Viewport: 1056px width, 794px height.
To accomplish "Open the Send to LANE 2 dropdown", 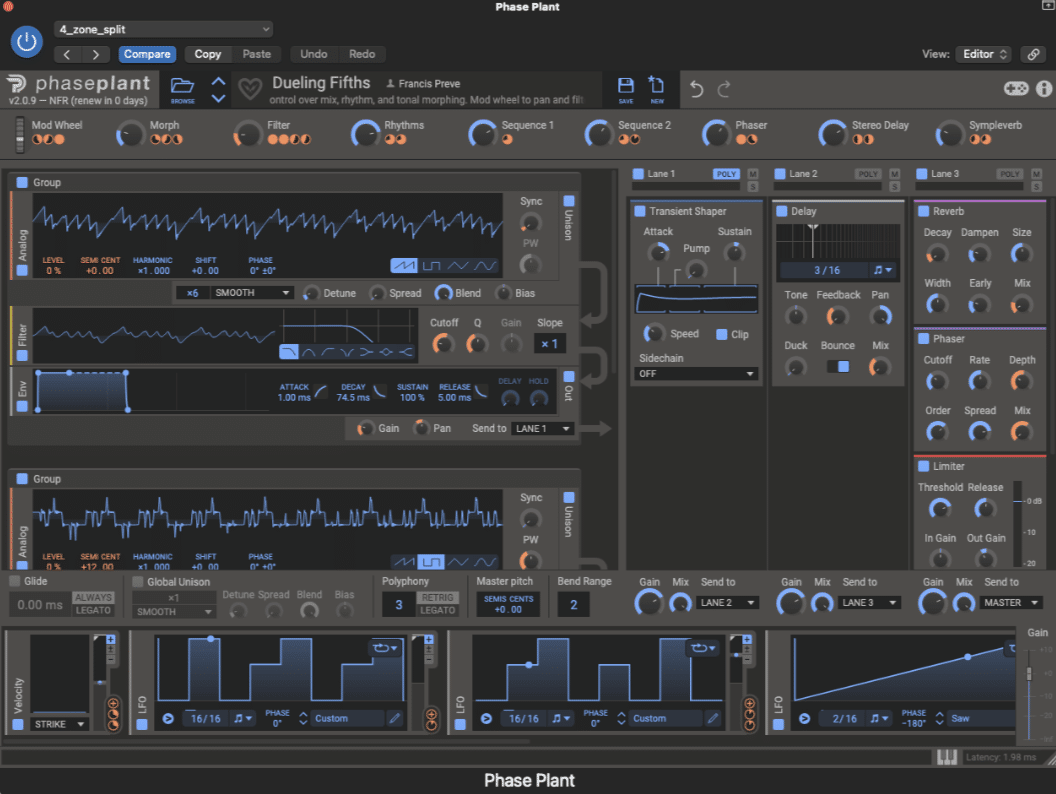I will pyautogui.click(x=727, y=603).
